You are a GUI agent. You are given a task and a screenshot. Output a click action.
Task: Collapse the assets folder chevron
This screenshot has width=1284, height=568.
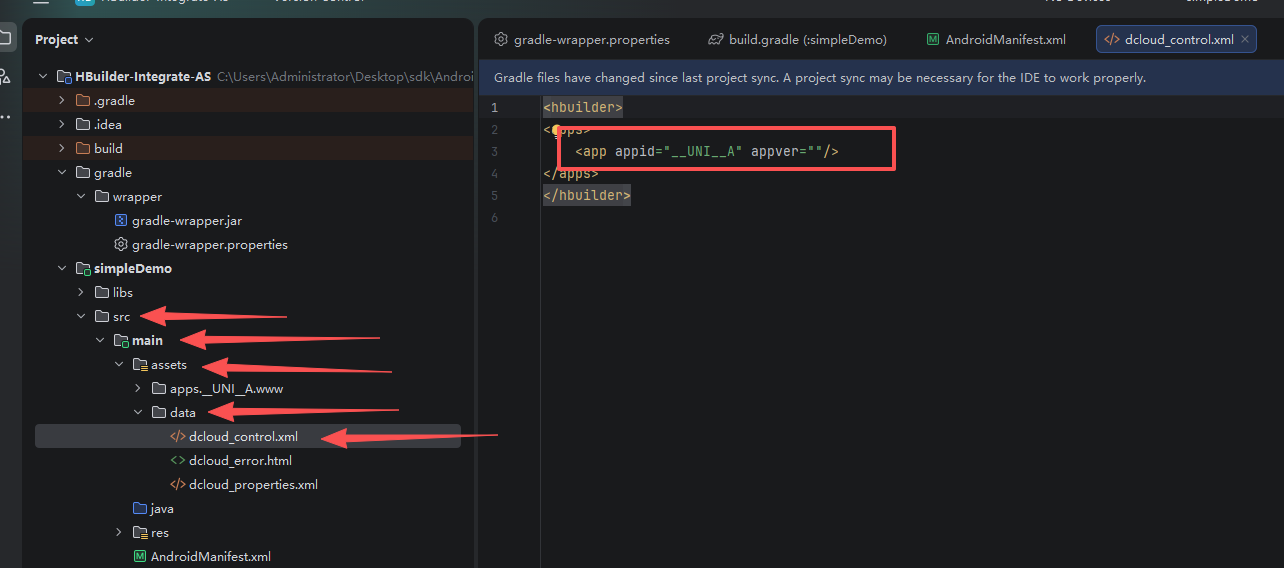tap(118, 364)
